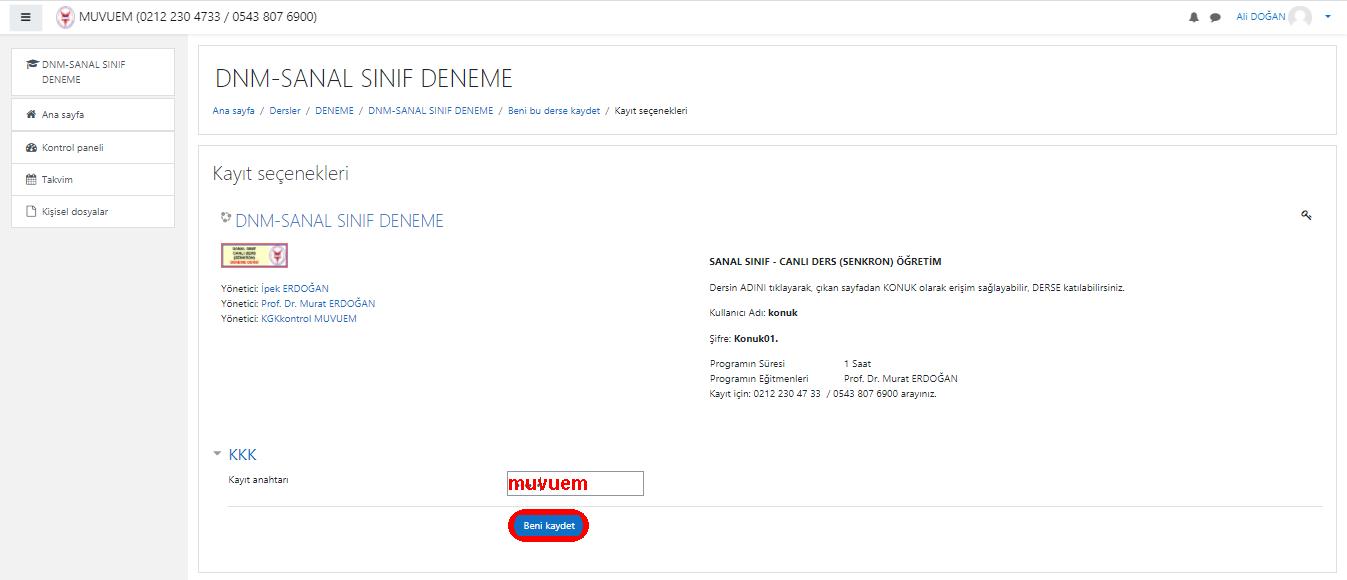
Task: Click the Kayıt anahtarı input field
Action: click(575, 484)
